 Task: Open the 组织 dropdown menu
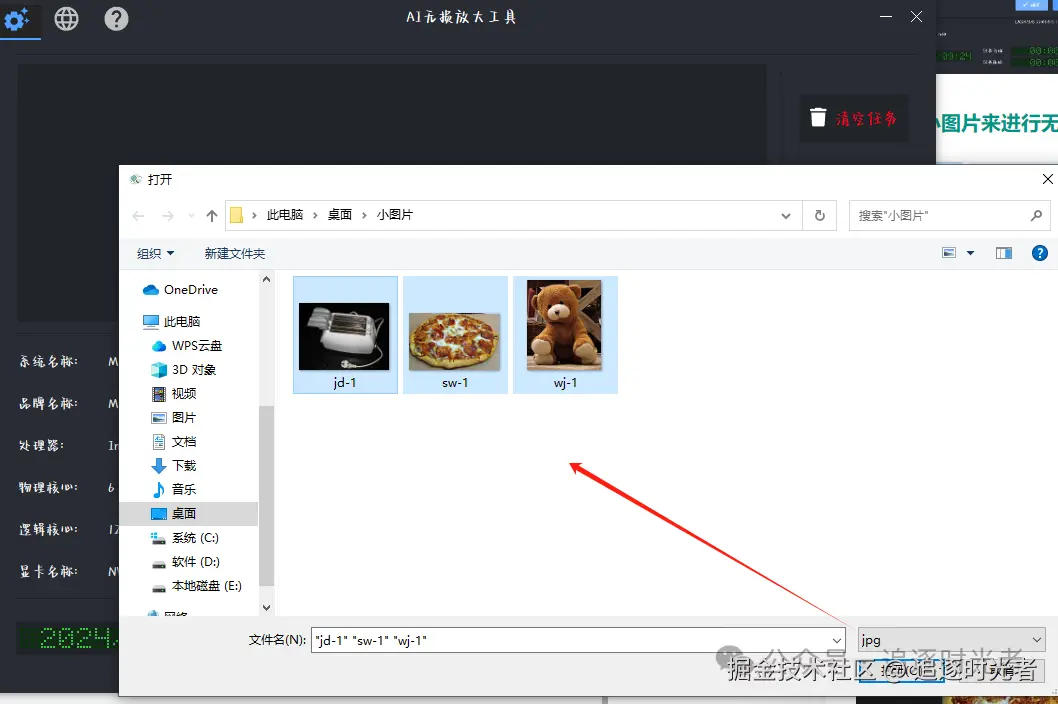tap(154, 253)
